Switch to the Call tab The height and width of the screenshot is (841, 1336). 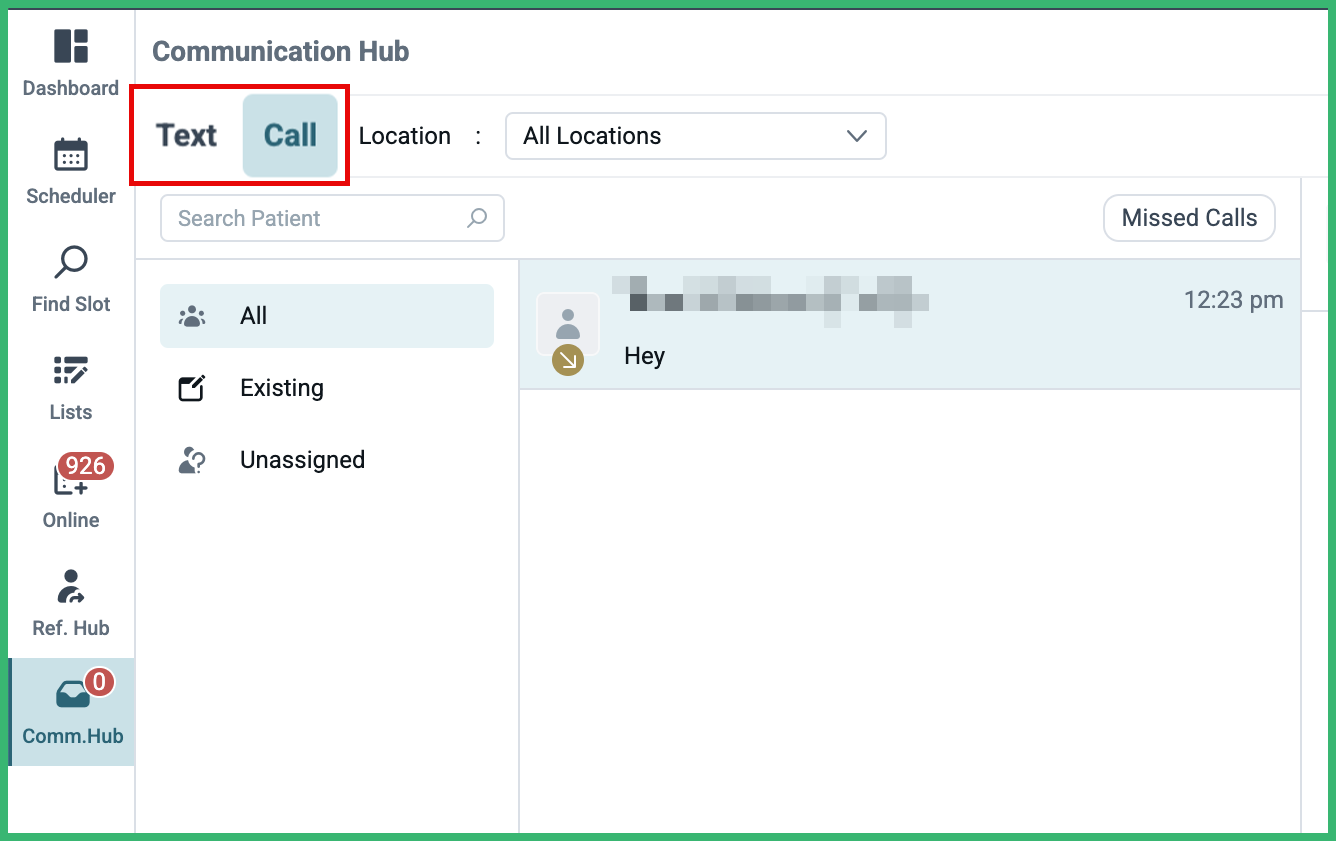pyautogui.click(x=290, y=135)
